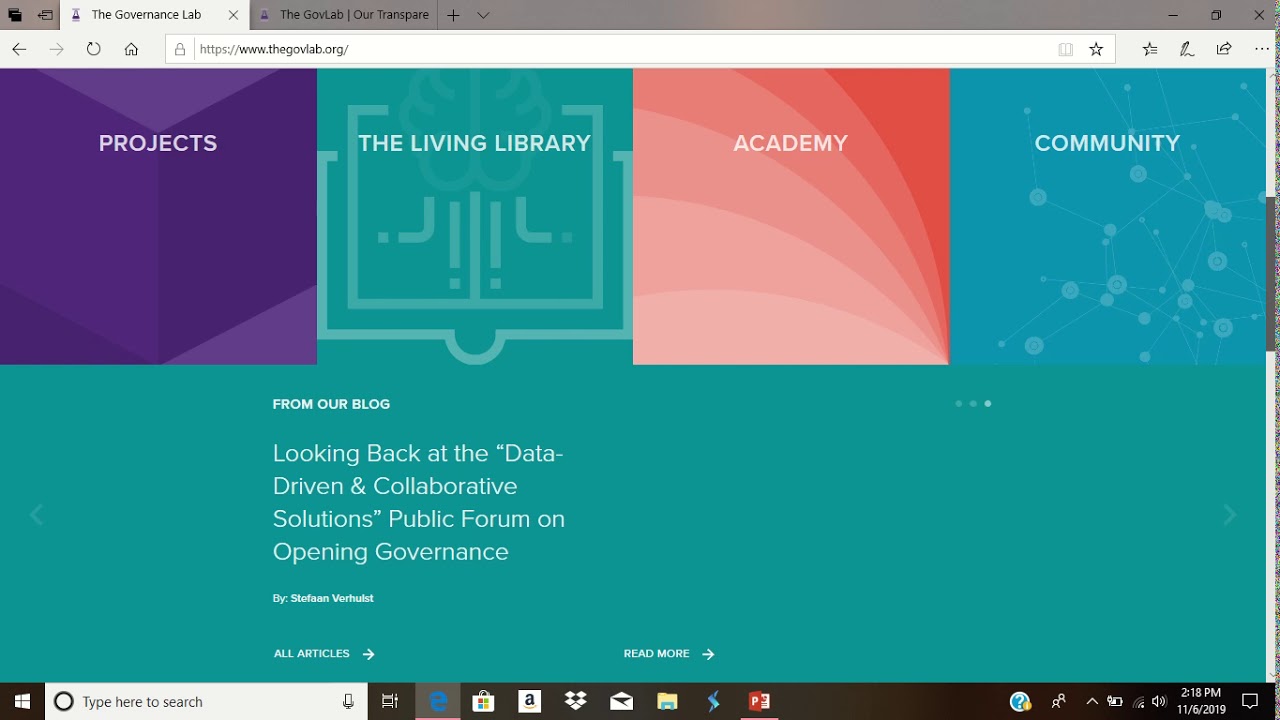Go back to the previous page
1280x720 pixels.
19,49
